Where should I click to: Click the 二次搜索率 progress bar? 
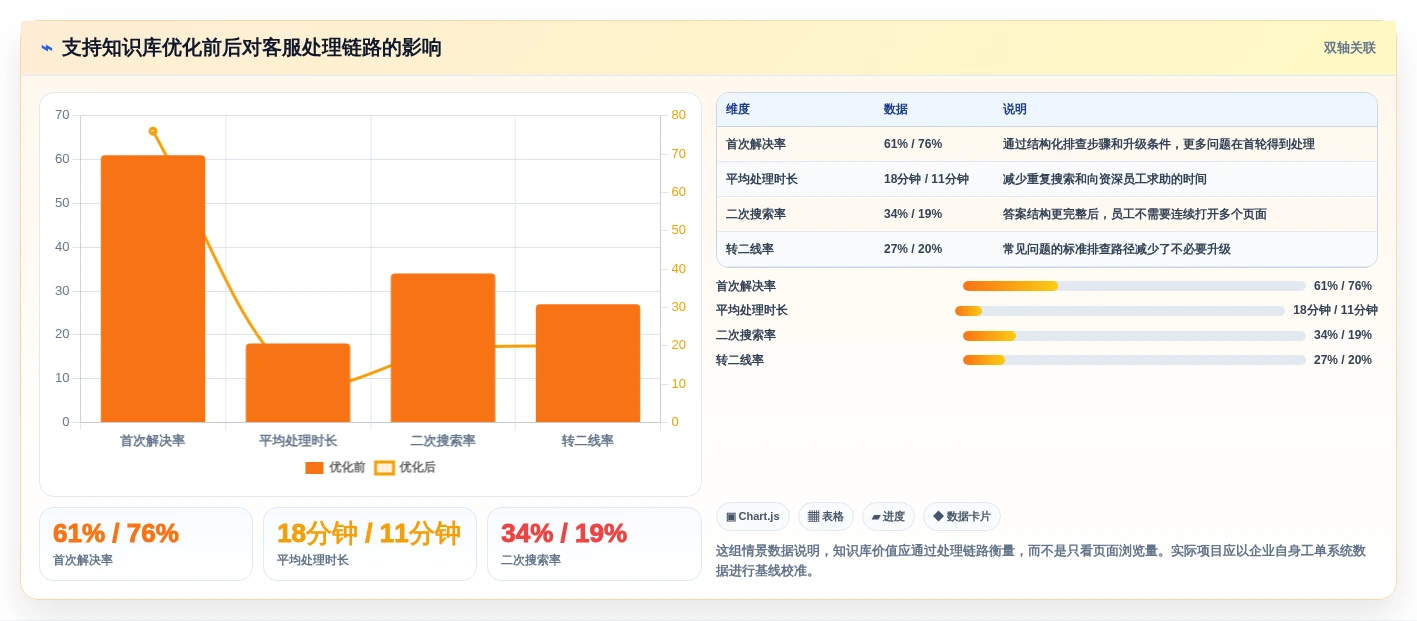pos(1134,336)
